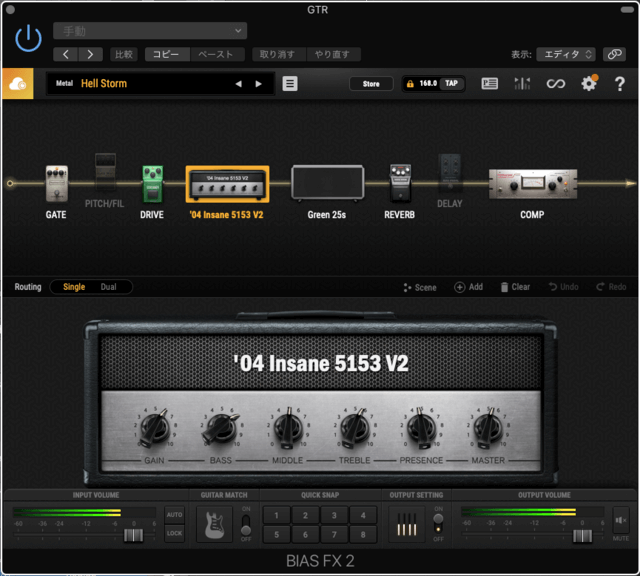Open the Output Setting EQ icon
The image size is (640, 576).
407,525
